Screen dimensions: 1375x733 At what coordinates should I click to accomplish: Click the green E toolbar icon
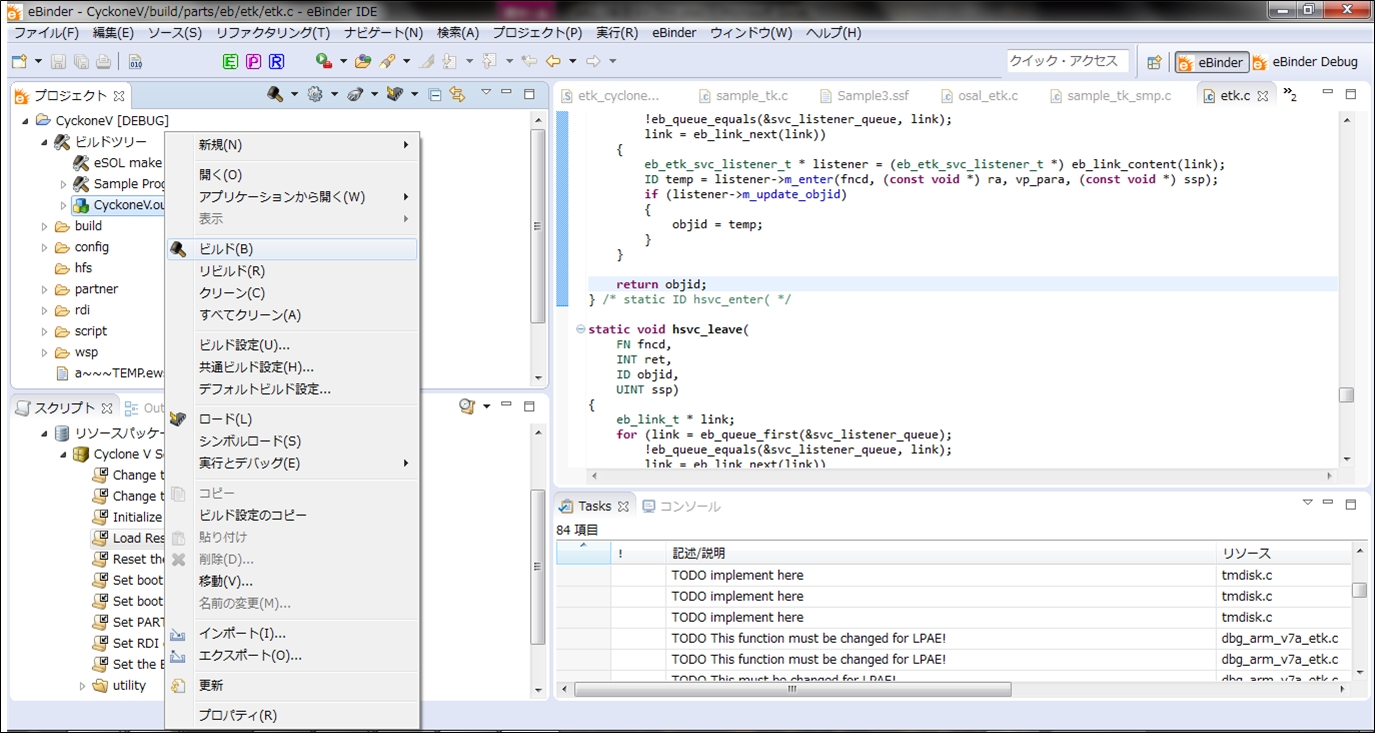click(230, 62)
